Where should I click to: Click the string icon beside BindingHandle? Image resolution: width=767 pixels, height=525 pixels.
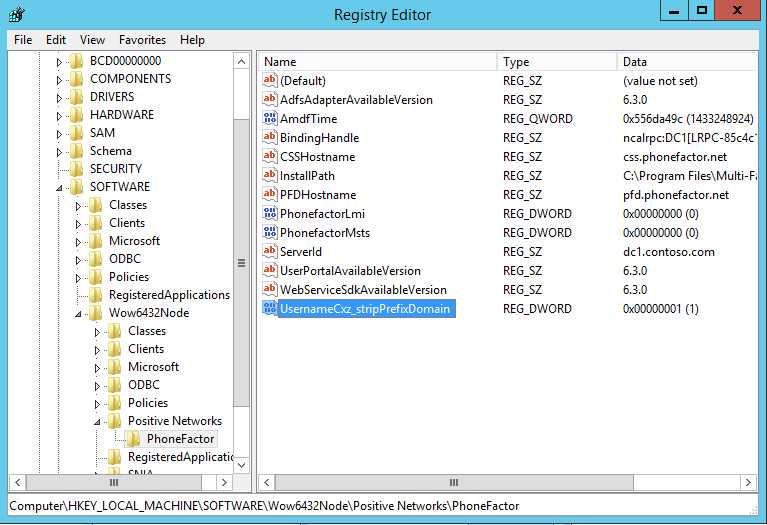[x=270, y=137]
